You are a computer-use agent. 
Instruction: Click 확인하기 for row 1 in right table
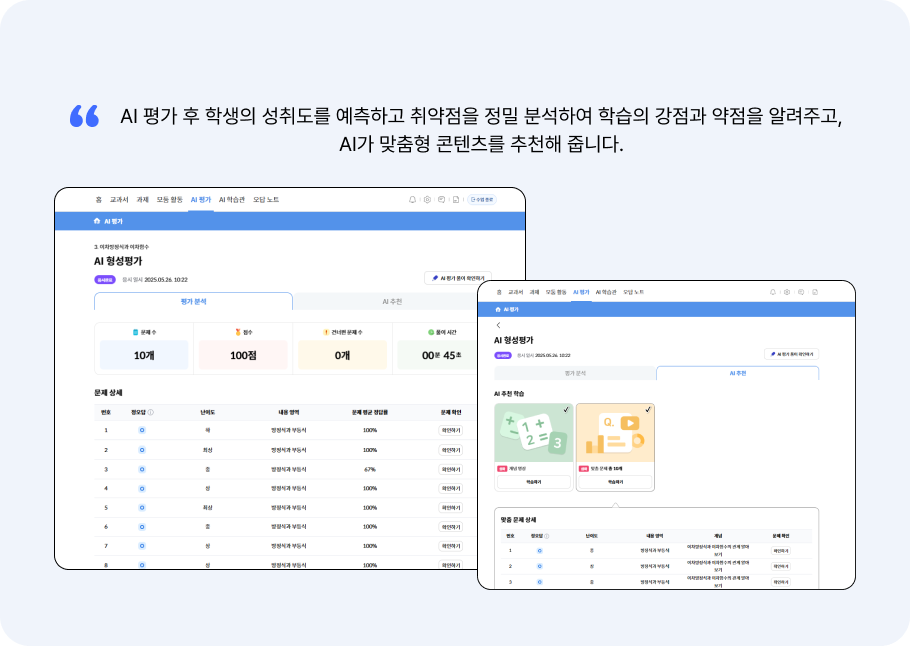(x=781, y=551)
